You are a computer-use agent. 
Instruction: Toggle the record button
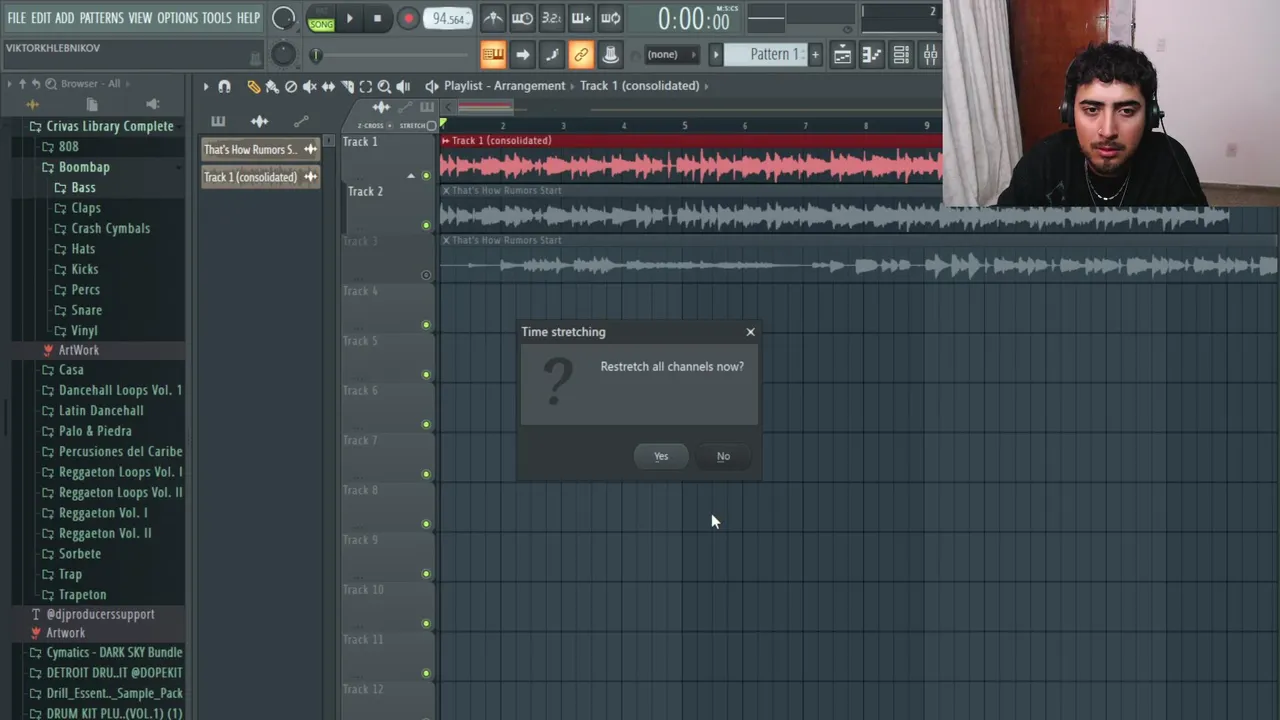(408, 18)
